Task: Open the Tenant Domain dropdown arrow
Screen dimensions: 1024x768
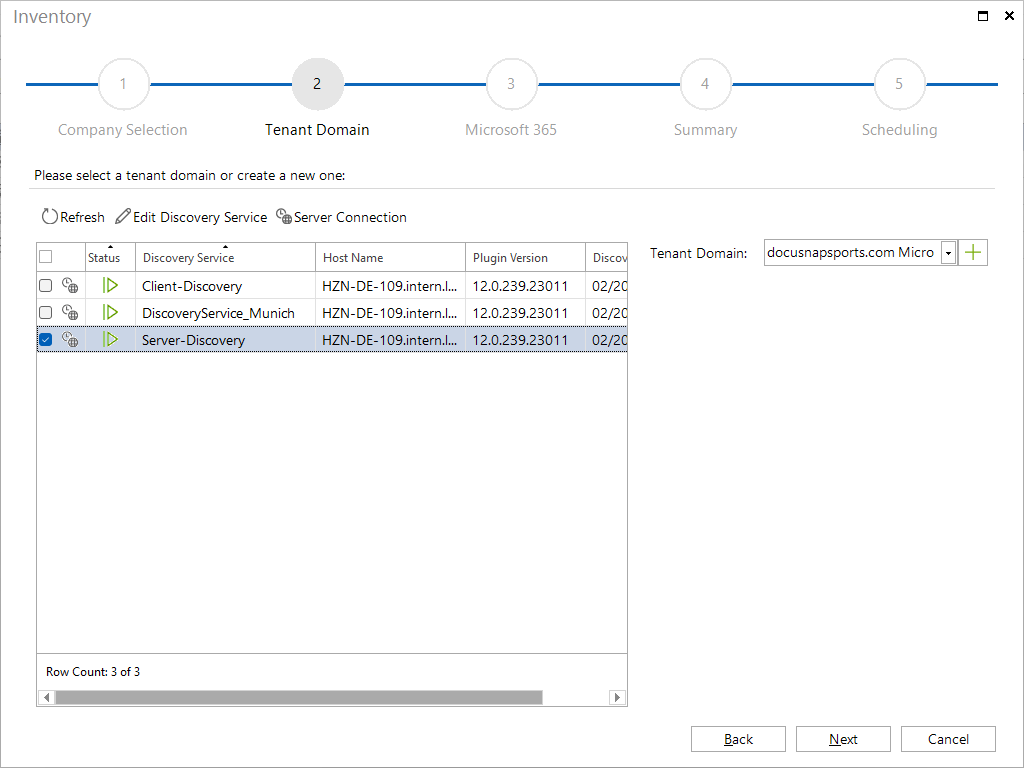Action: (948, 253)
